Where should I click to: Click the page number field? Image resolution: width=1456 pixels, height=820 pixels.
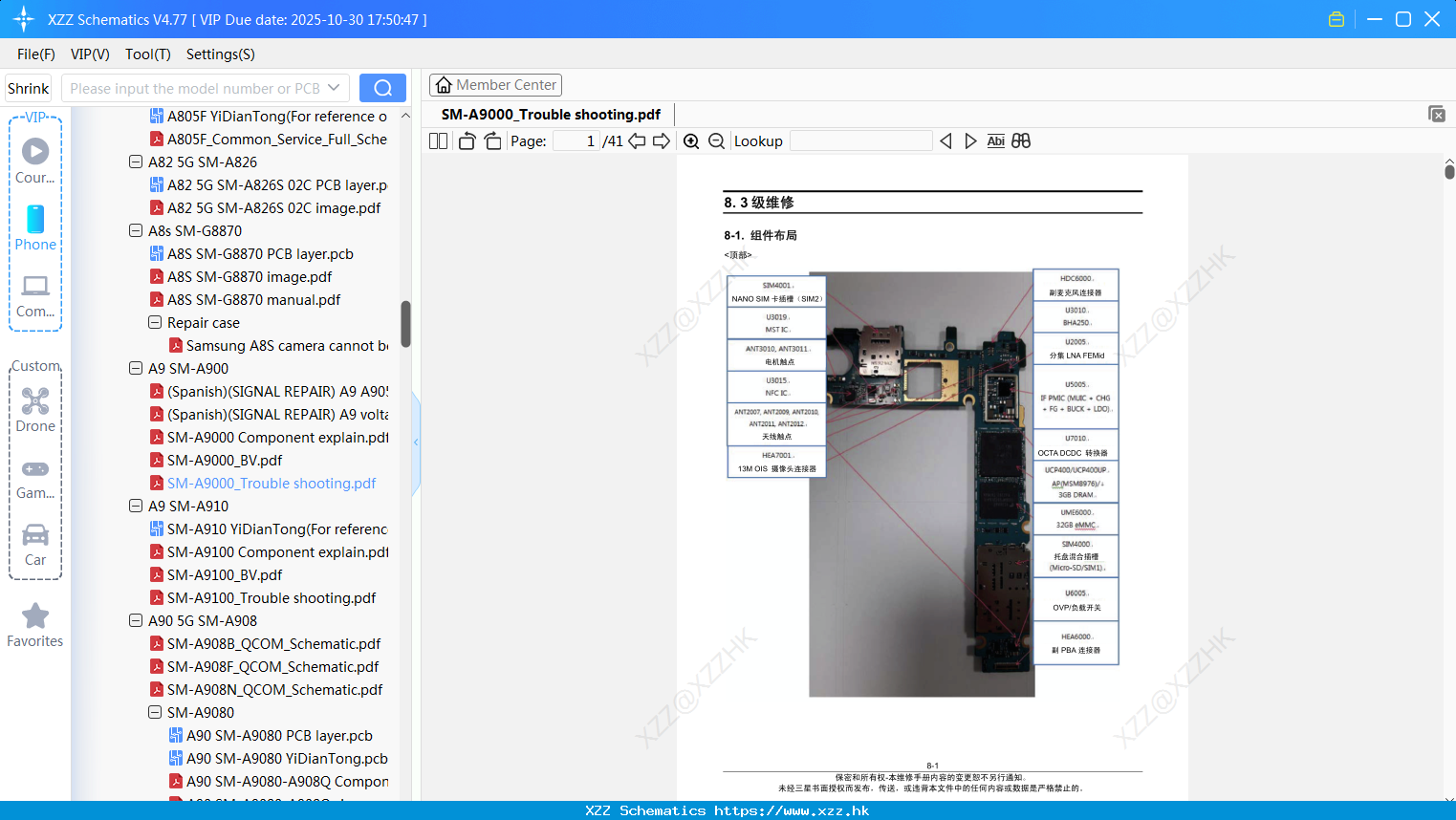coord(576,140)
